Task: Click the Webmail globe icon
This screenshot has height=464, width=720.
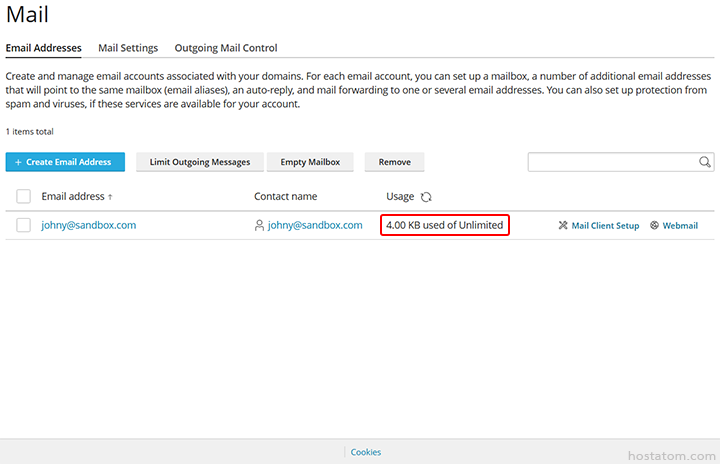Action: (x=654, y=226)
